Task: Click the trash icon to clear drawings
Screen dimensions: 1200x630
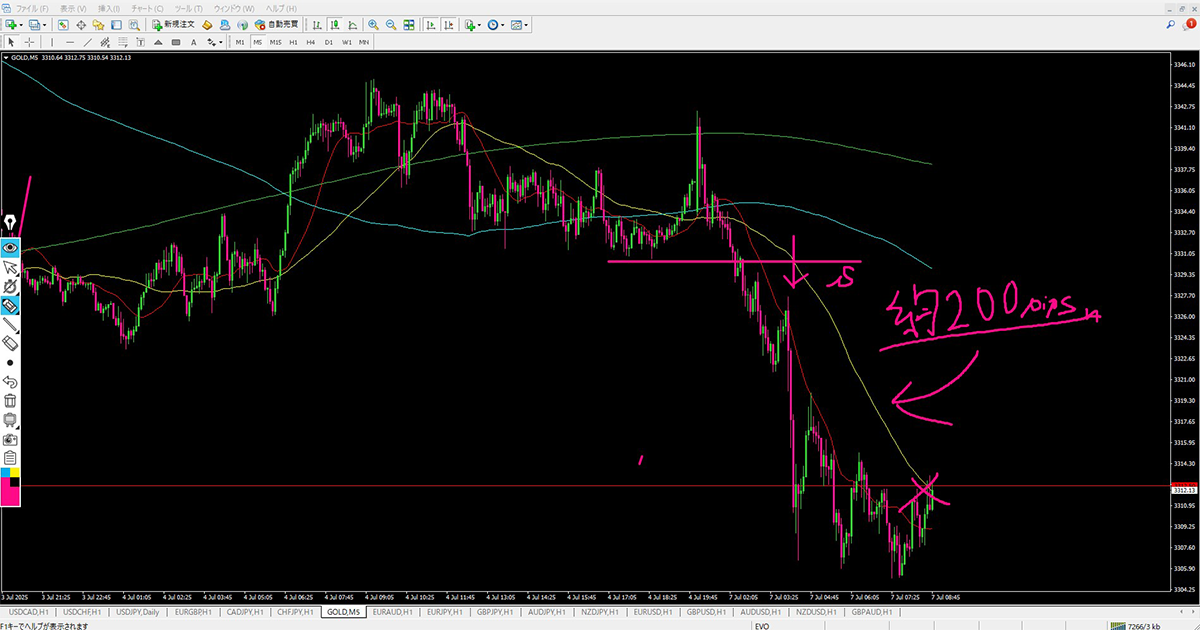Action: [x=10, y=400]
